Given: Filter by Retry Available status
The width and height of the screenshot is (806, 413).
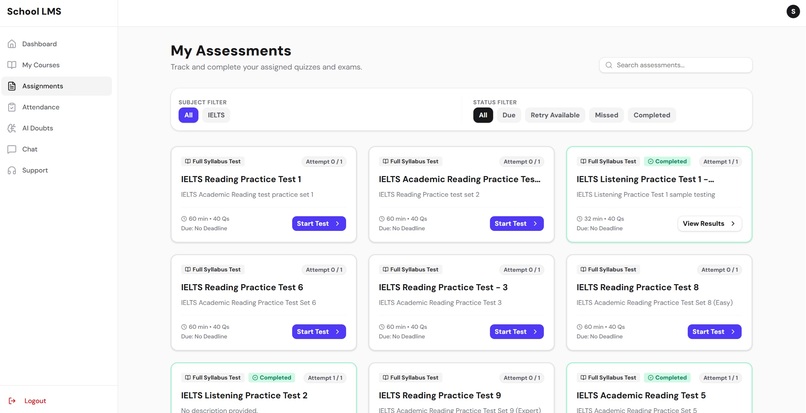Looking at the screenshot, I should [x=555, y=115].
